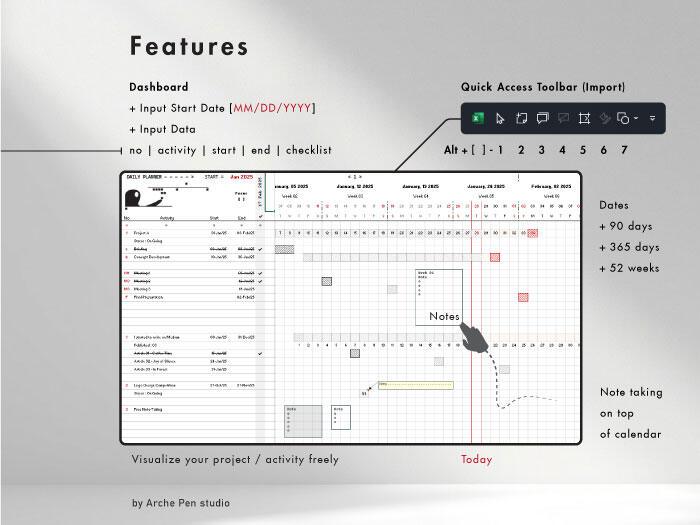
Task: Click the greyed-out comment icon
Action: click(563, 118)
